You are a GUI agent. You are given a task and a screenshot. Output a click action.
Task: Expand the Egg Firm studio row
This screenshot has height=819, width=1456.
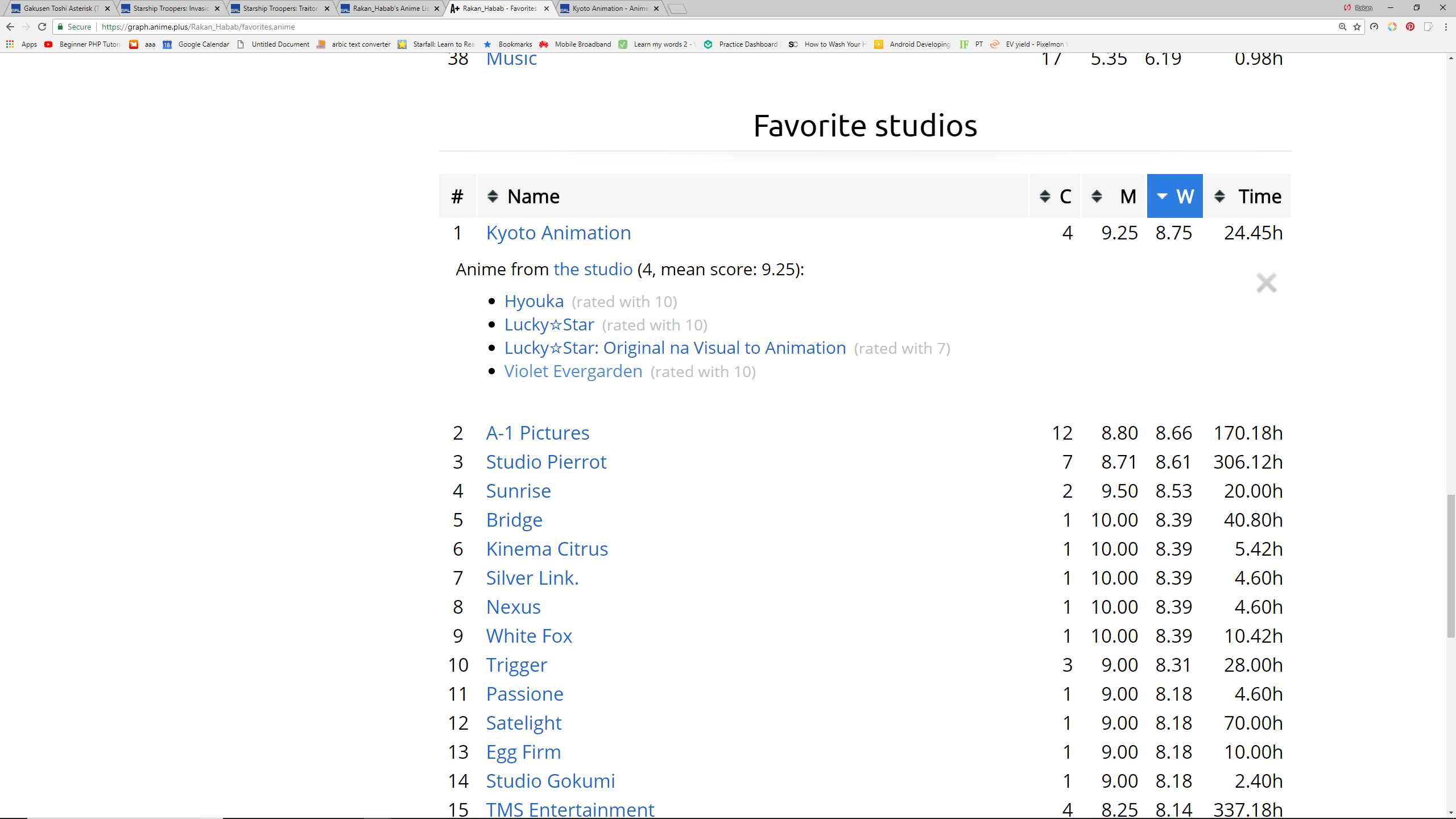(x=523, y=752)
